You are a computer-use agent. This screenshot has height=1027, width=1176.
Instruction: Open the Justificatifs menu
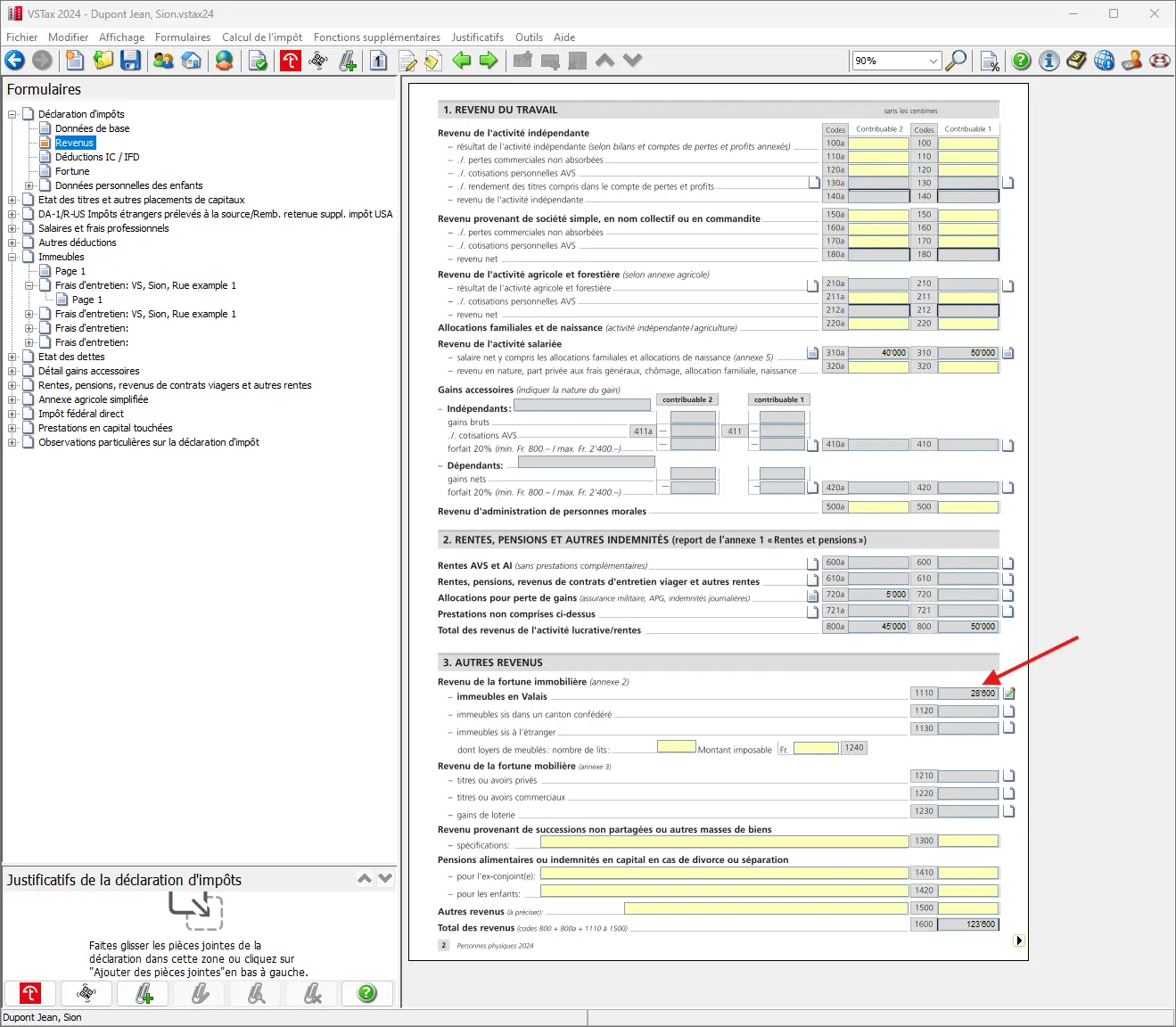477,37
